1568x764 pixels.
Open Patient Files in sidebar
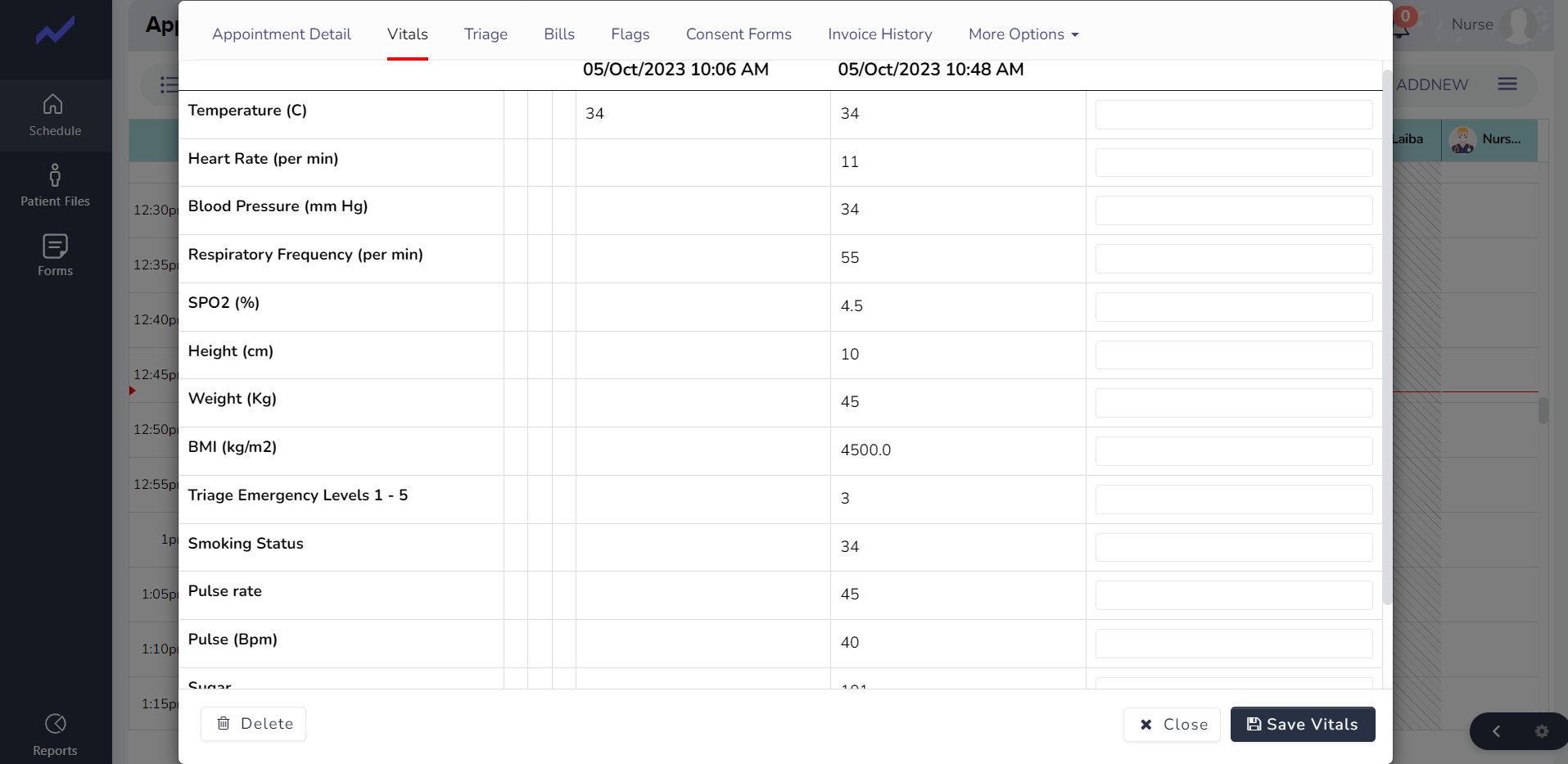tap(55, 186)
